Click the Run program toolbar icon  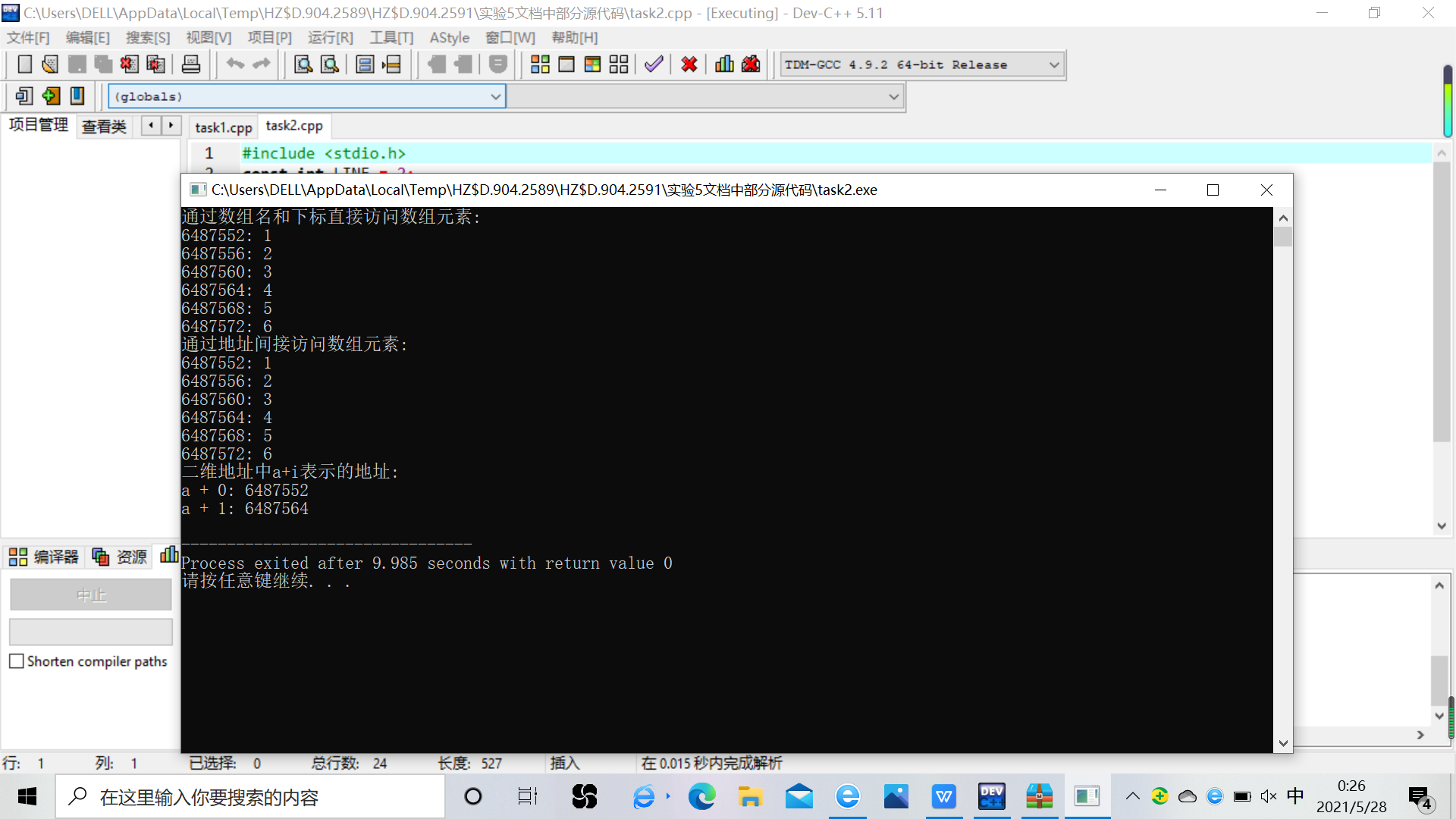(566, 64)
